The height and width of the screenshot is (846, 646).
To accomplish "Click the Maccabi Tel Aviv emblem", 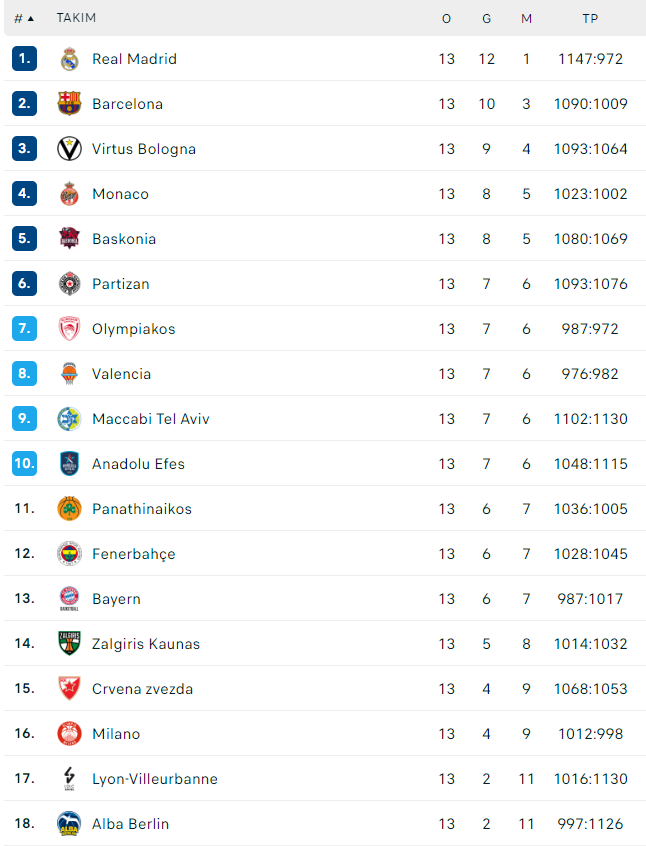I will [69, 419].
